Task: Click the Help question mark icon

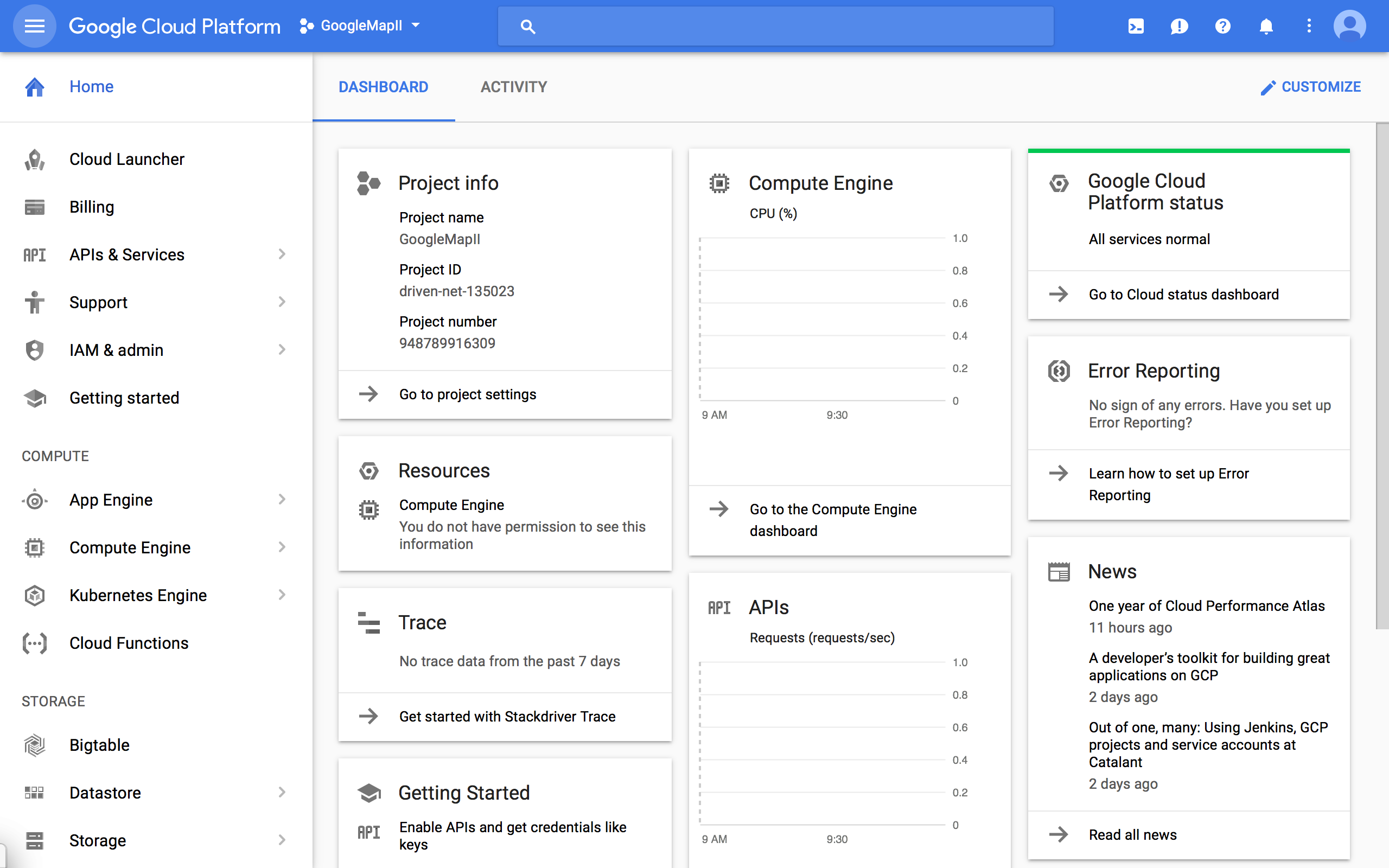Action: pyautogui.click(x=1222, y=26)
